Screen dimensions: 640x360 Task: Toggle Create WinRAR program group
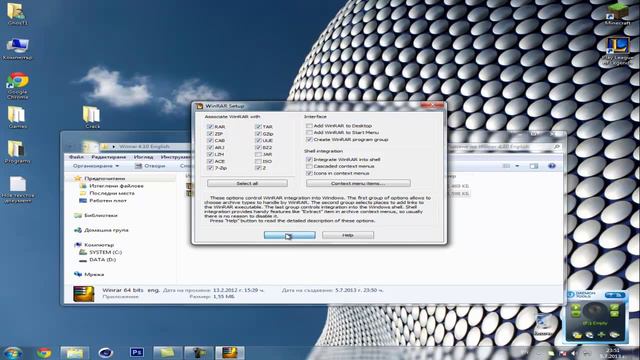tap(309, 139)
